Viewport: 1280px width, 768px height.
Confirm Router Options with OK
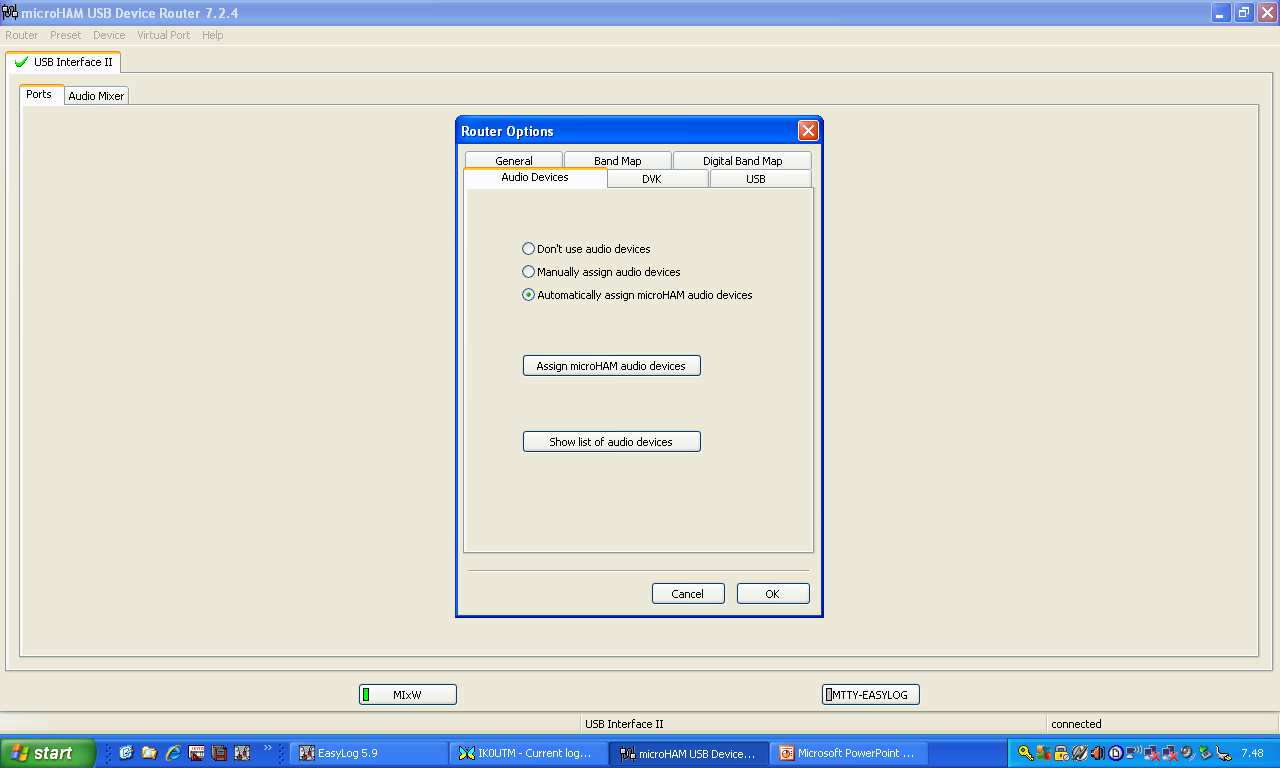coord(773,593)
